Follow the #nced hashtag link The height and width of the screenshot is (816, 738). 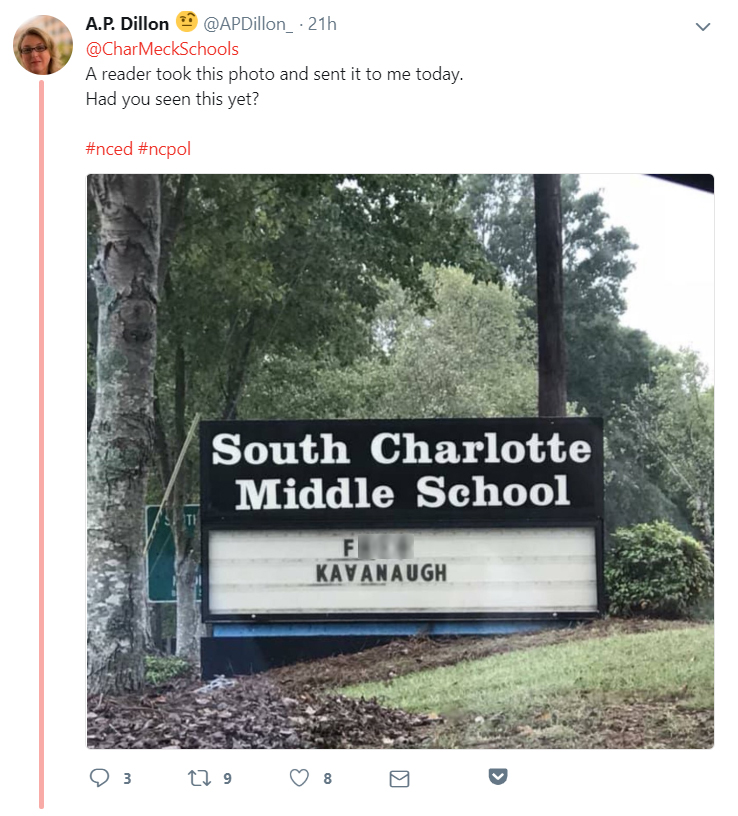pyautogui.click(x=109, y=149)
